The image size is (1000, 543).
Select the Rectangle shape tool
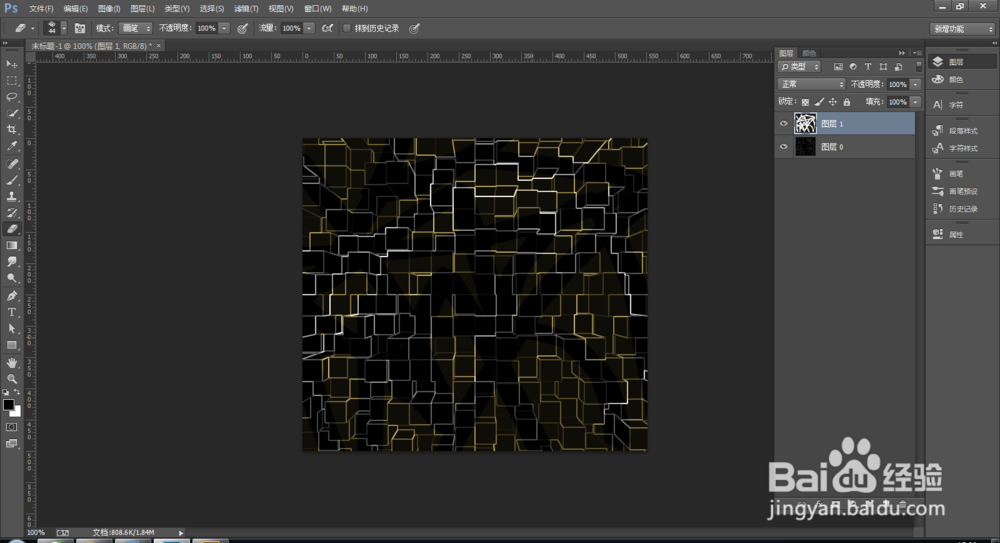tap(11, 345)
